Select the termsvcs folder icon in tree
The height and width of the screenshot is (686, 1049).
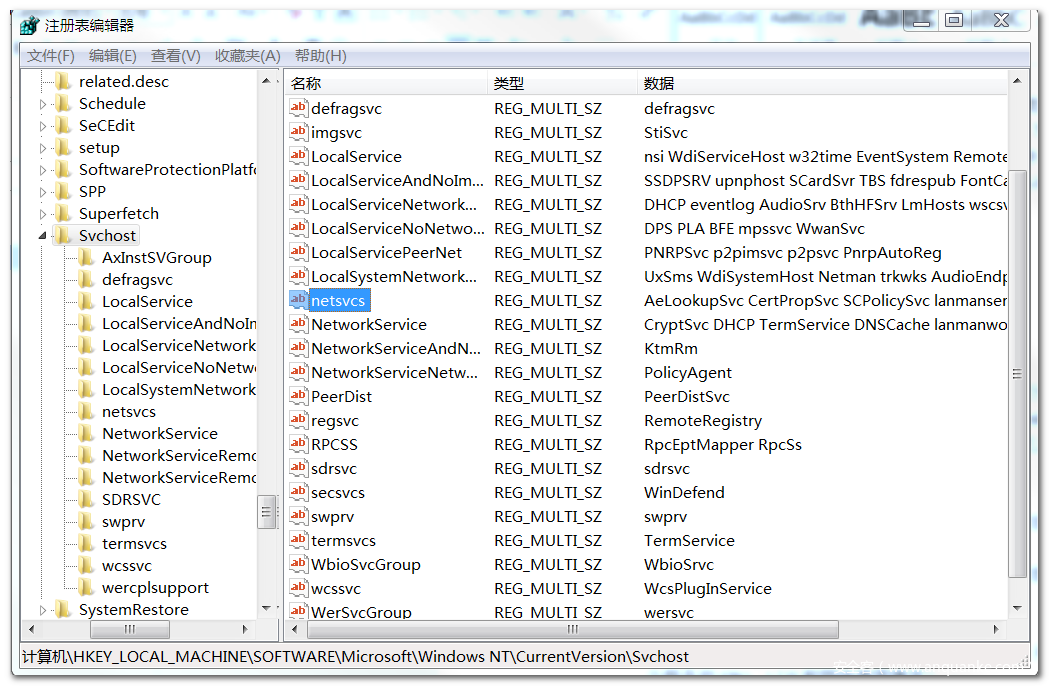coord(87,544)
